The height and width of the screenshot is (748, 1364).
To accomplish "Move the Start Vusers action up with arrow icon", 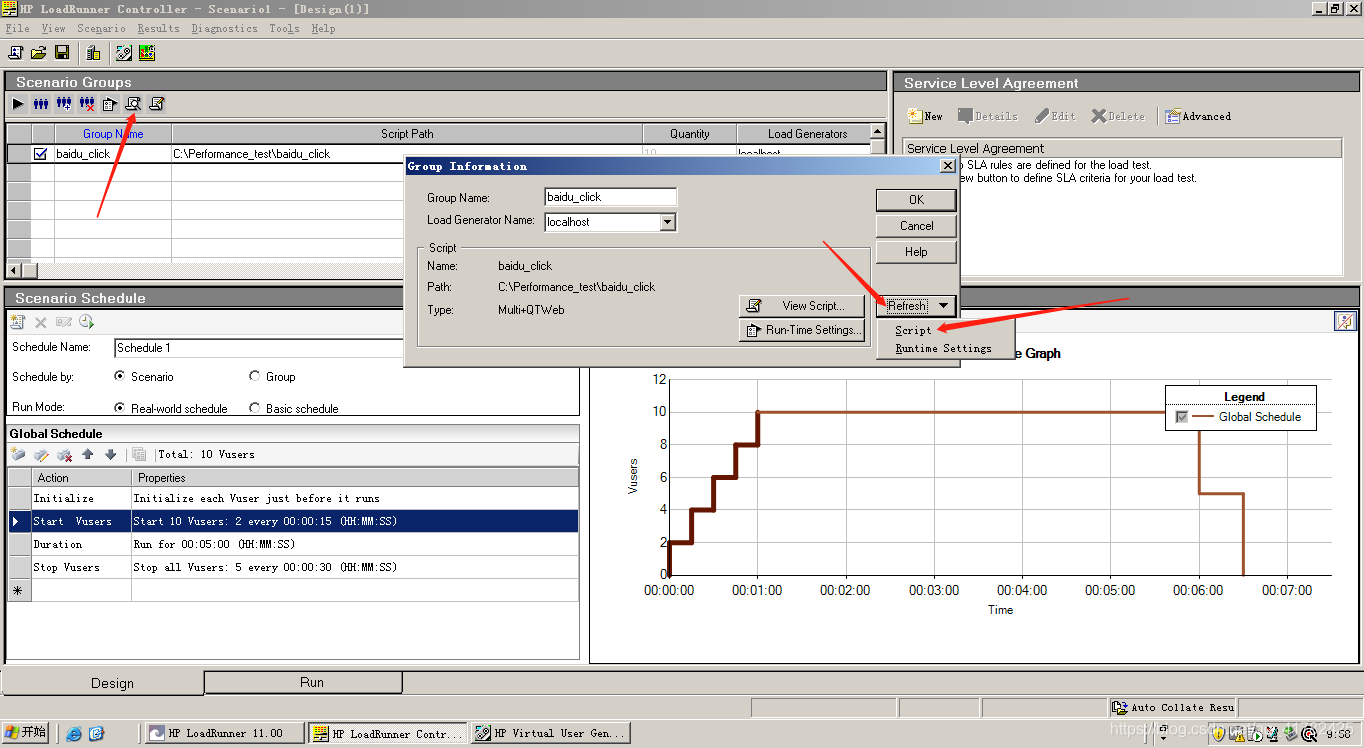I will 89,454.
